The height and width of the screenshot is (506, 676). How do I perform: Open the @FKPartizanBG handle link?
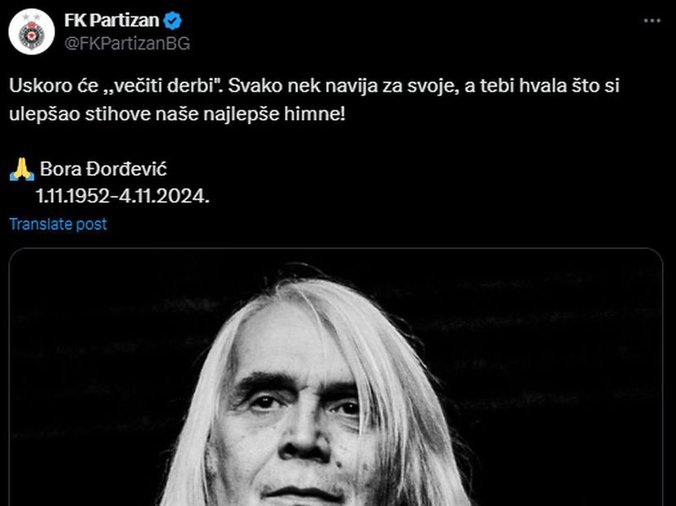pyautogui.click(x=127, y=44)
